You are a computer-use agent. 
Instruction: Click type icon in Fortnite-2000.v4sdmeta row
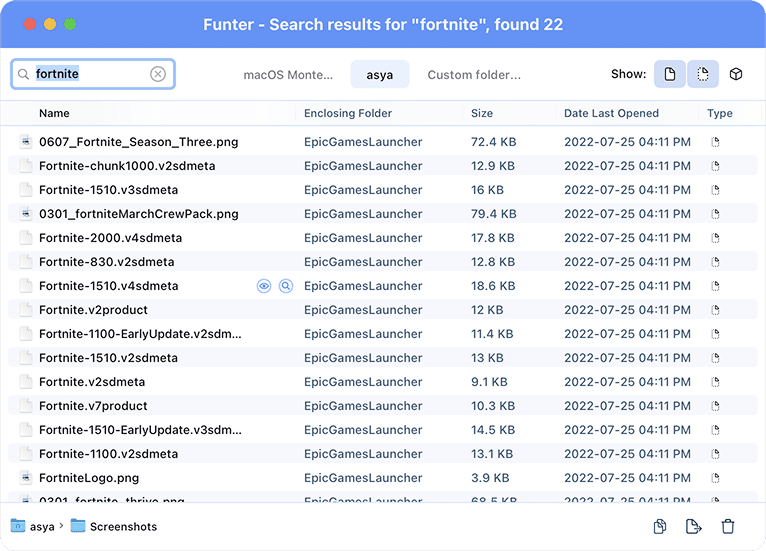pos(715,238)
